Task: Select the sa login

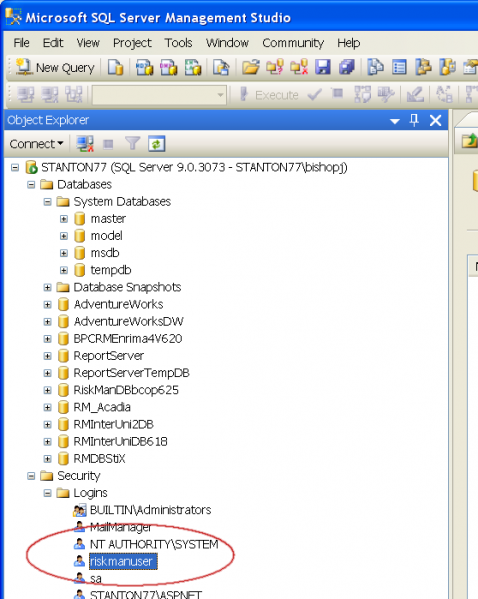Action: [96, 579]
